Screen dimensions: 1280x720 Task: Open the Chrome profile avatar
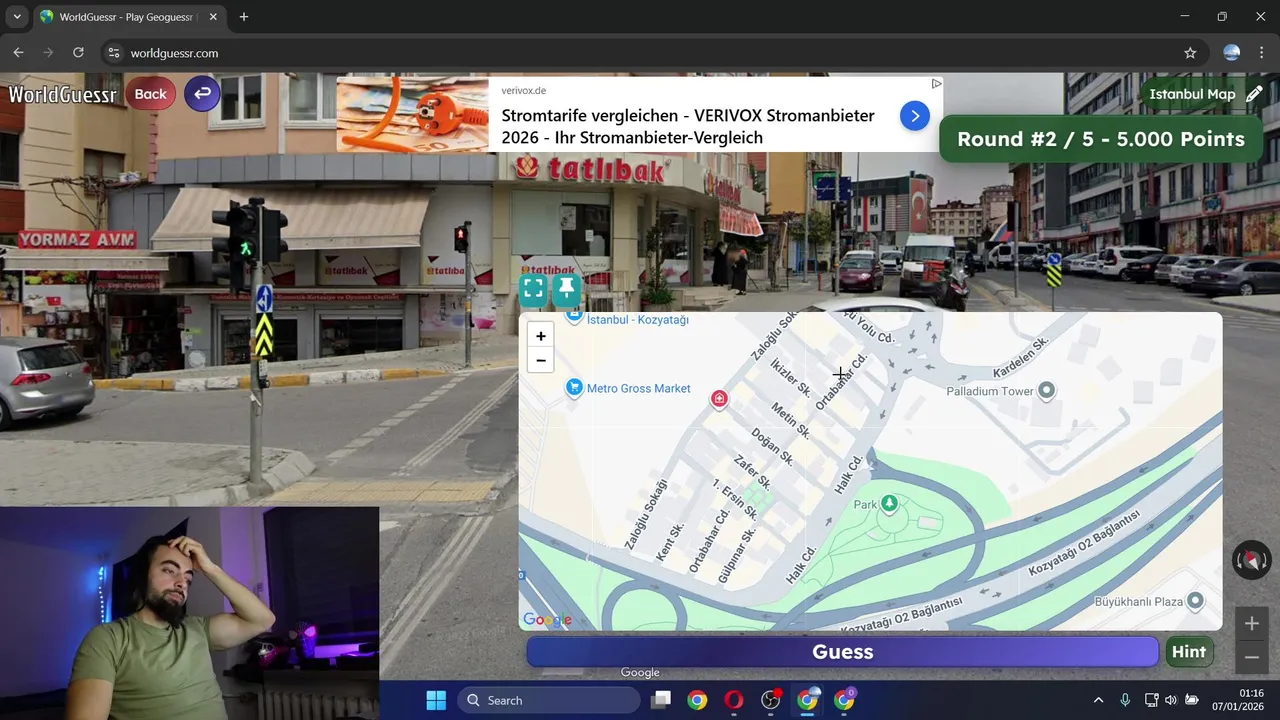(x=1232, y=53)
